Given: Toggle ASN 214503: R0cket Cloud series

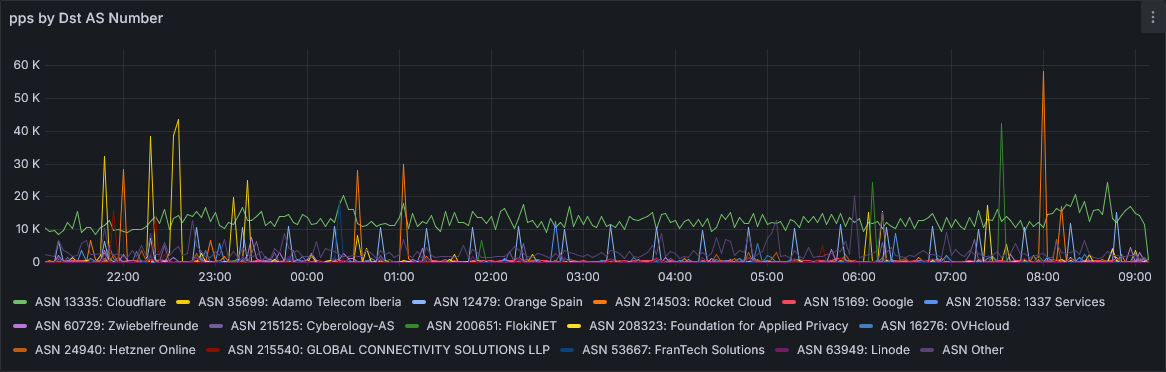Looking at the screenshot, I should coord(693,302).
